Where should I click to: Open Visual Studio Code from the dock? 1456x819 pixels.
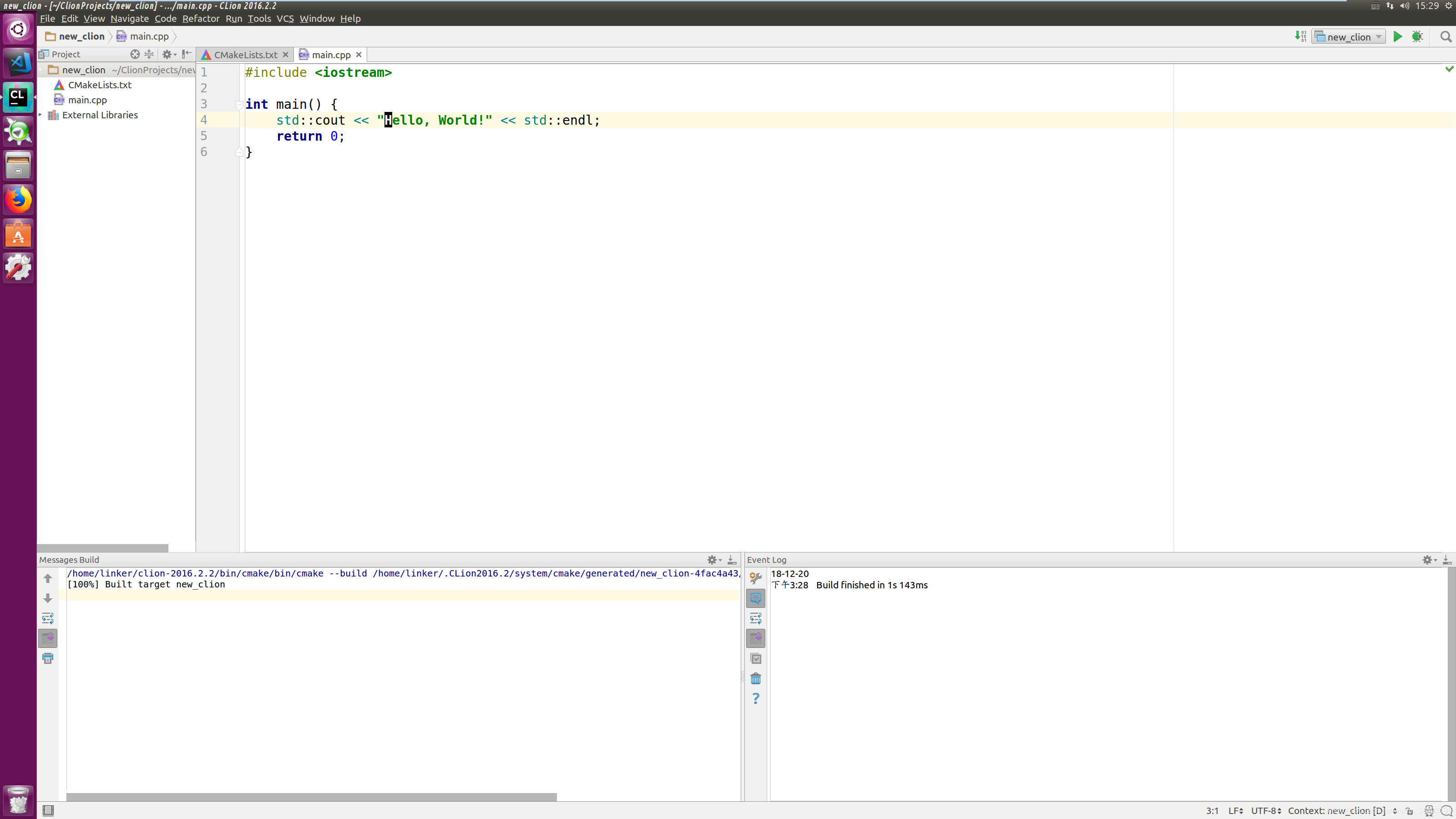pyautogui.click(x=18, y=63)
